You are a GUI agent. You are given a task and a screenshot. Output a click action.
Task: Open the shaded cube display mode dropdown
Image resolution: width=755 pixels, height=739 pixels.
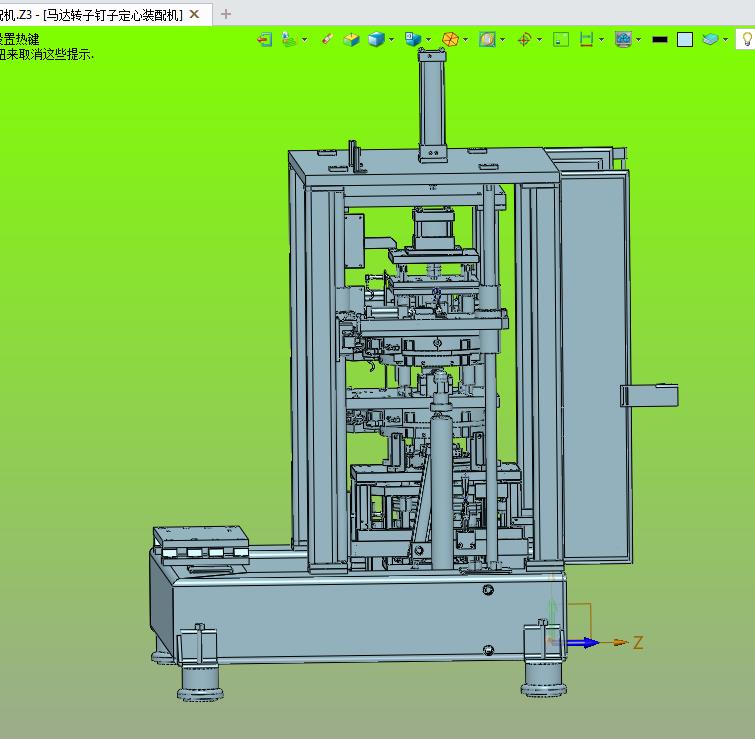coord(391,39)
